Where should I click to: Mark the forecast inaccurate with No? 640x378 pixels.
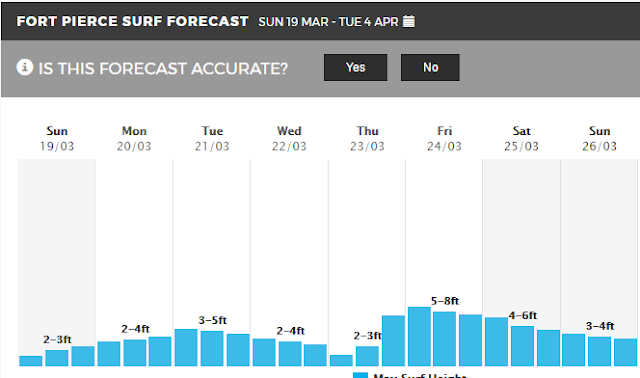(430, 67)
